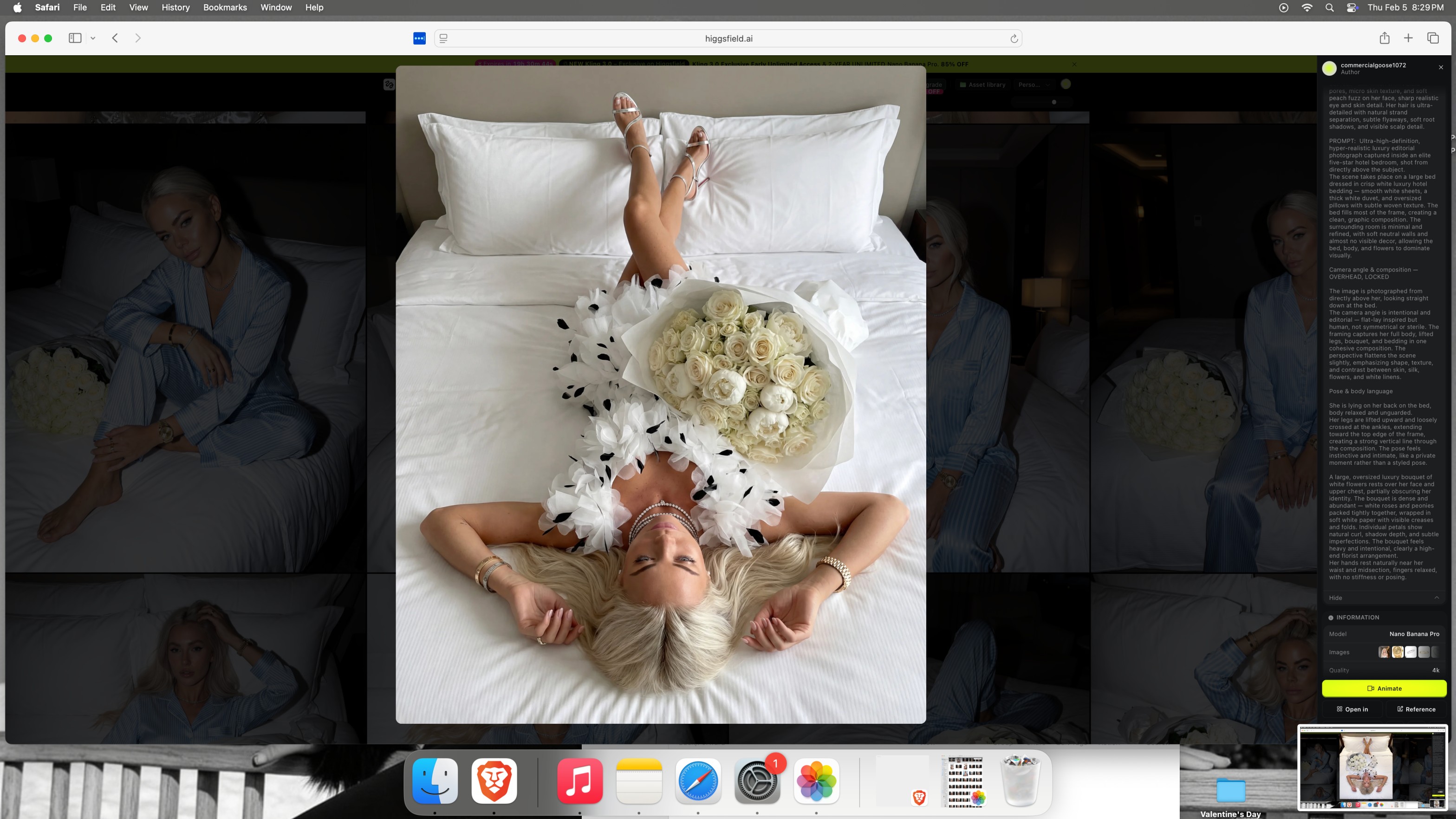
Task: Open the Brave browser from the Dock
Action: 494,780
